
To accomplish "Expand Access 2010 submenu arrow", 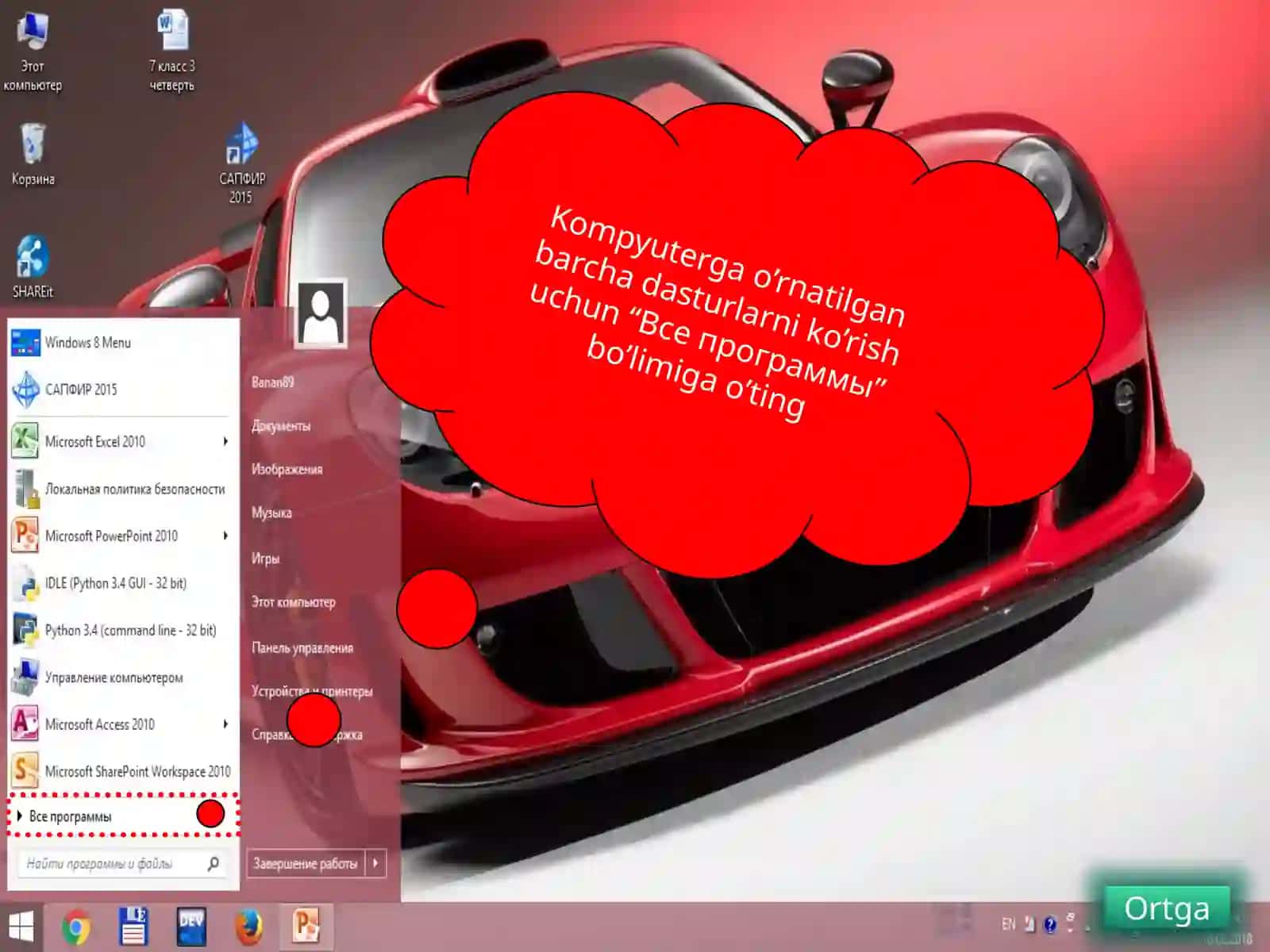I will point(225,724).
